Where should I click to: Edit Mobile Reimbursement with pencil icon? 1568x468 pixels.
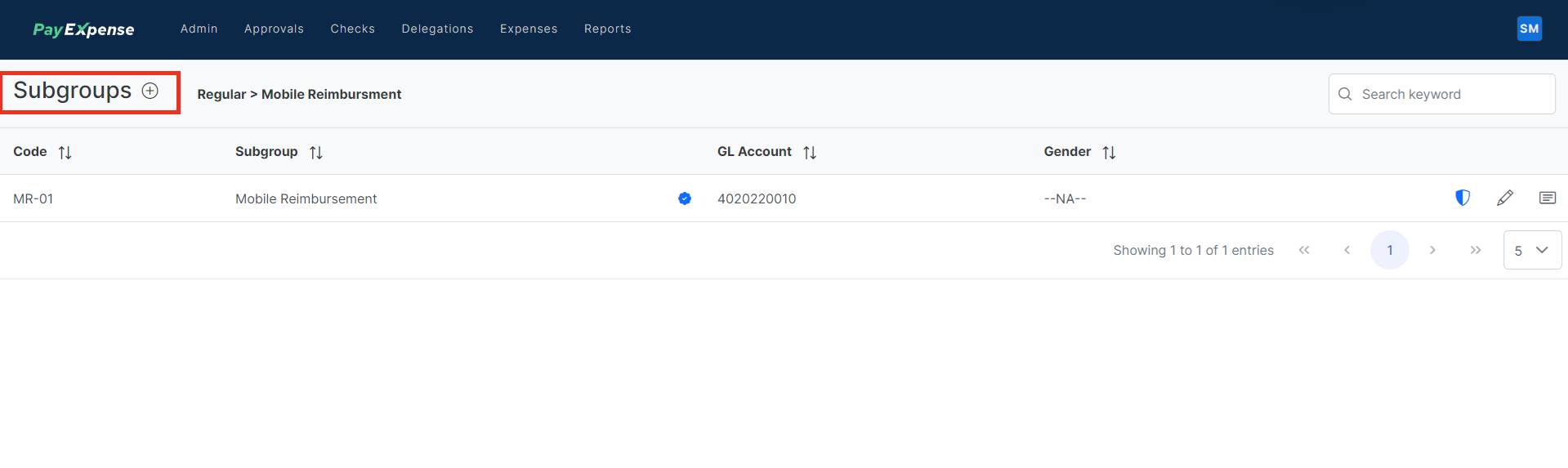[1505, 198]
